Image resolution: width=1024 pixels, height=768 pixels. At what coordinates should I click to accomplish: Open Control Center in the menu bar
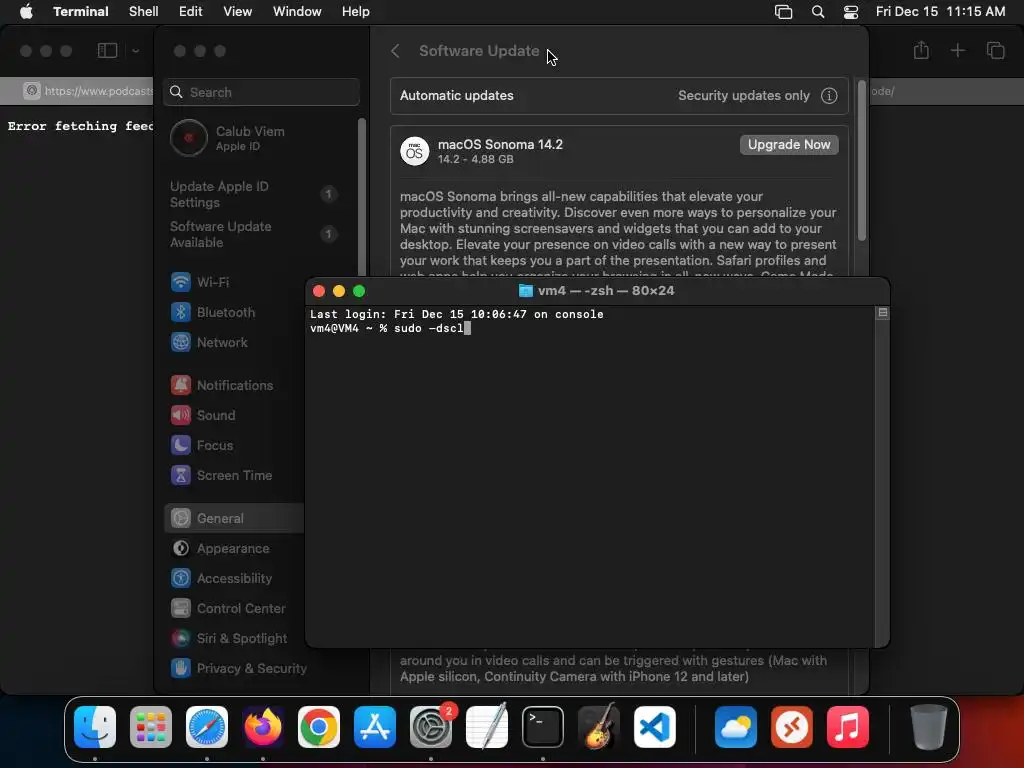850,12
